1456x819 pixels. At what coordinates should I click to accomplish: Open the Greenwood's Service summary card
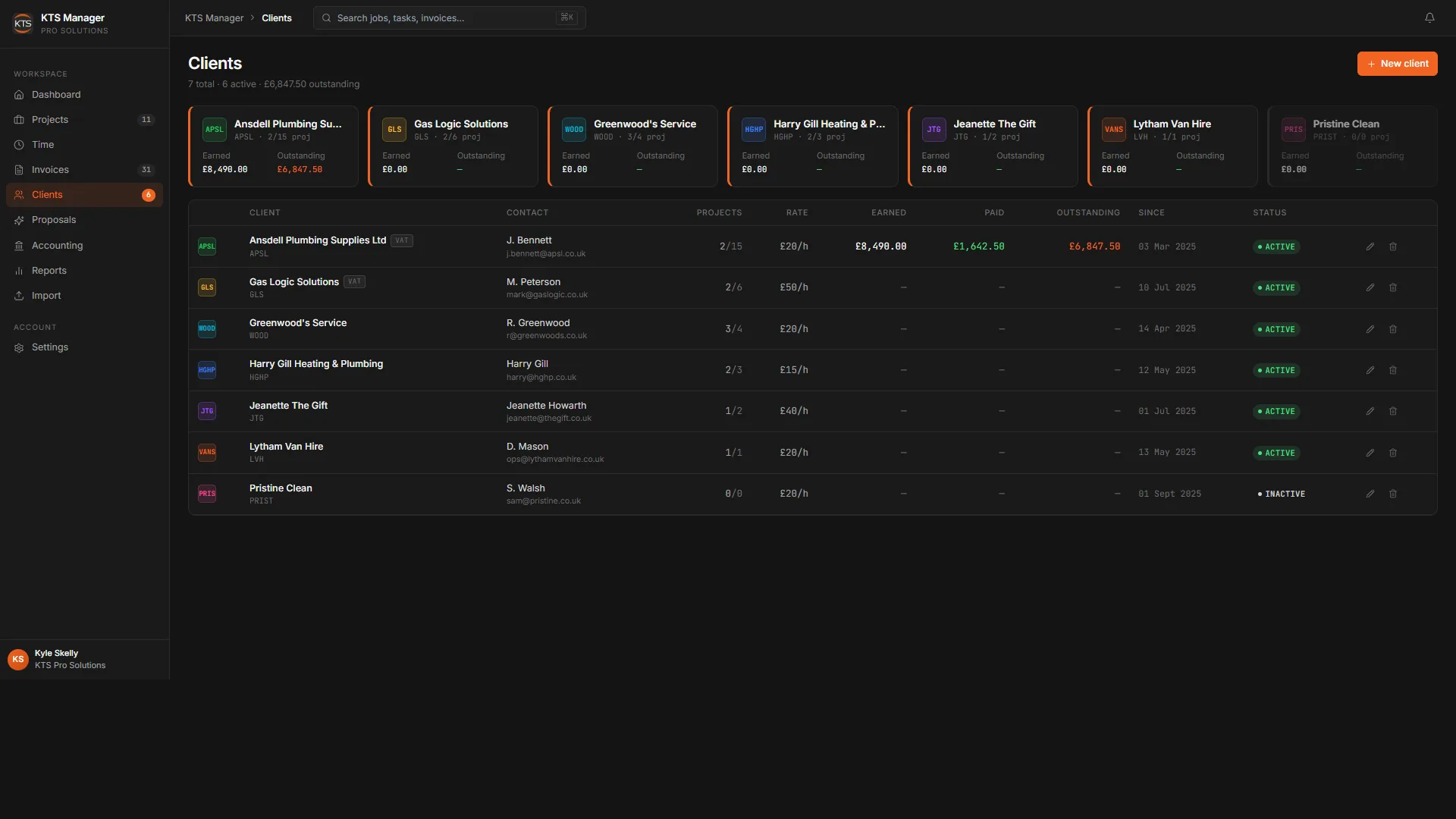click(x=632, y=146)
